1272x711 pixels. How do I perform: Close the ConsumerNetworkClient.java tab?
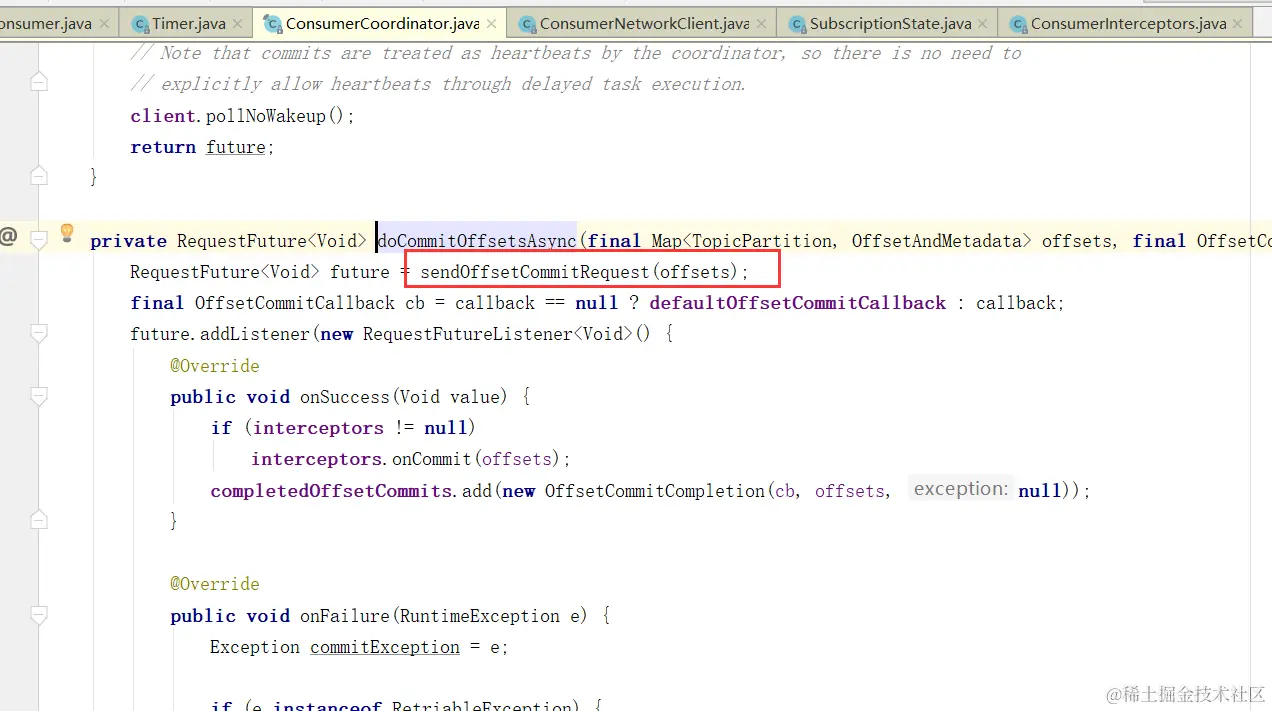coord(762,23)
